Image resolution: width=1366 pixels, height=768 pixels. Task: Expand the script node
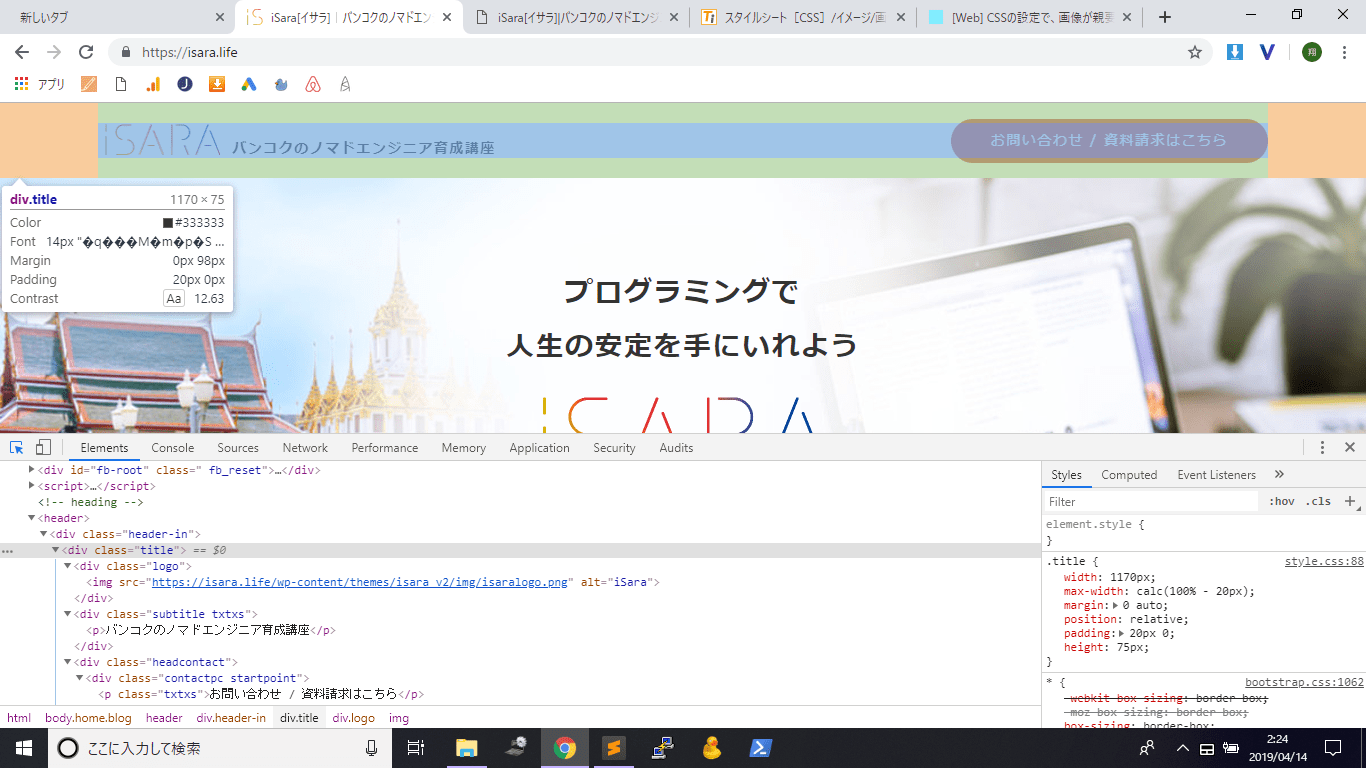32,486
